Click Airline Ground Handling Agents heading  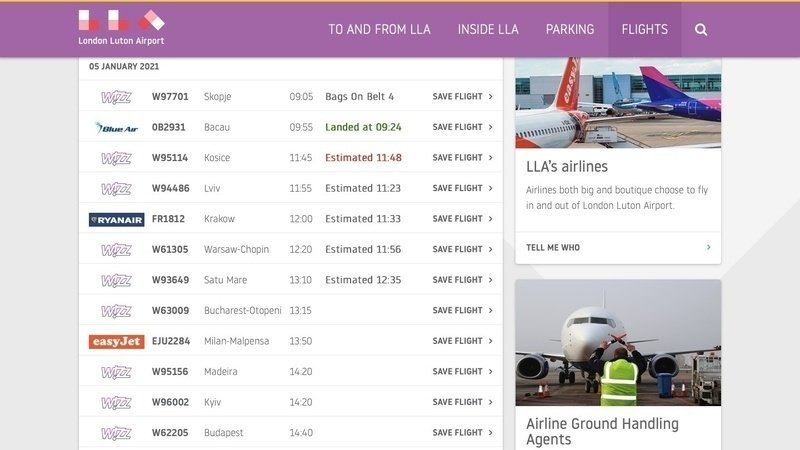(603, 431)
